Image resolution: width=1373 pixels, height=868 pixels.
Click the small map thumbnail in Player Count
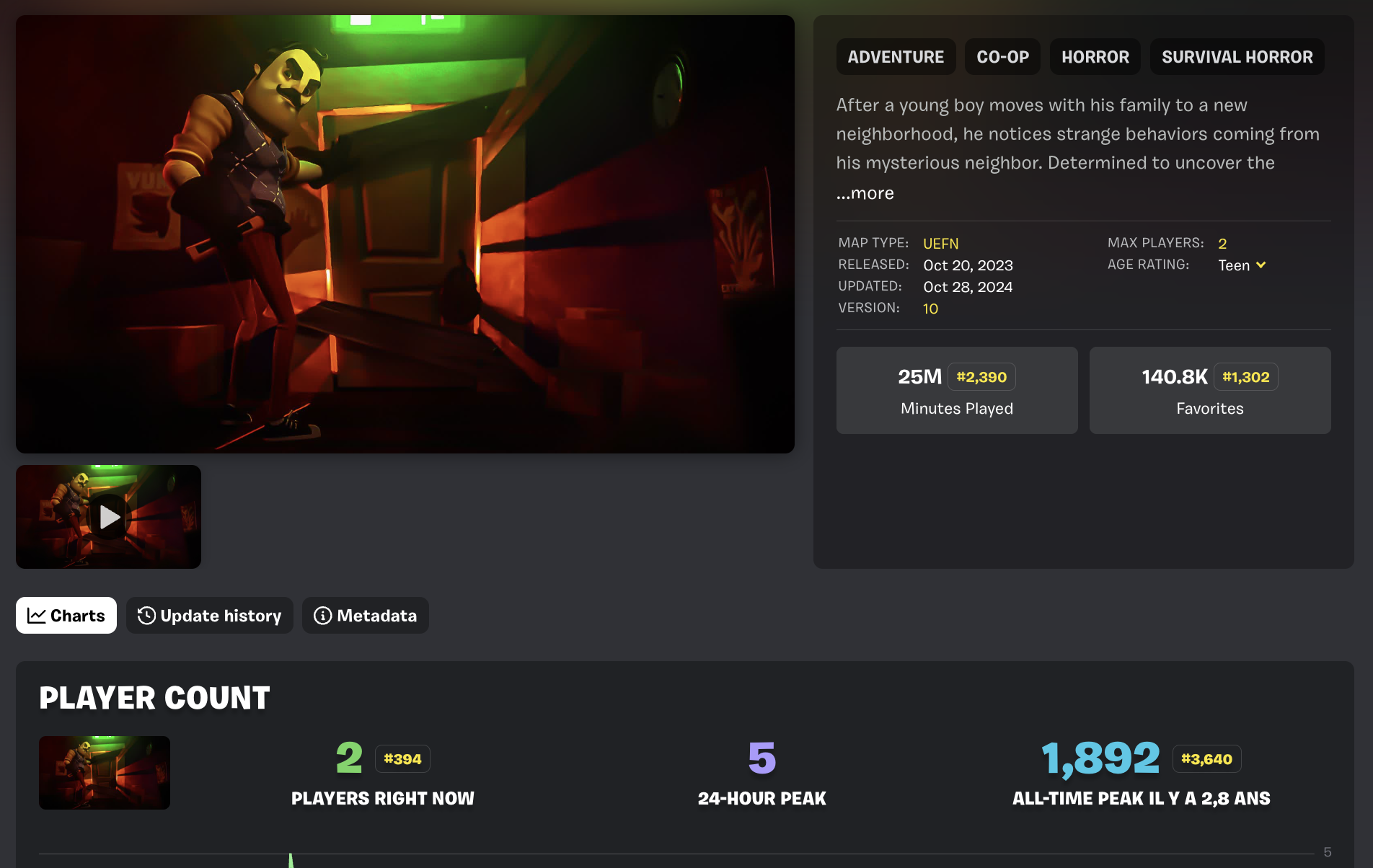tap(105, 773)
